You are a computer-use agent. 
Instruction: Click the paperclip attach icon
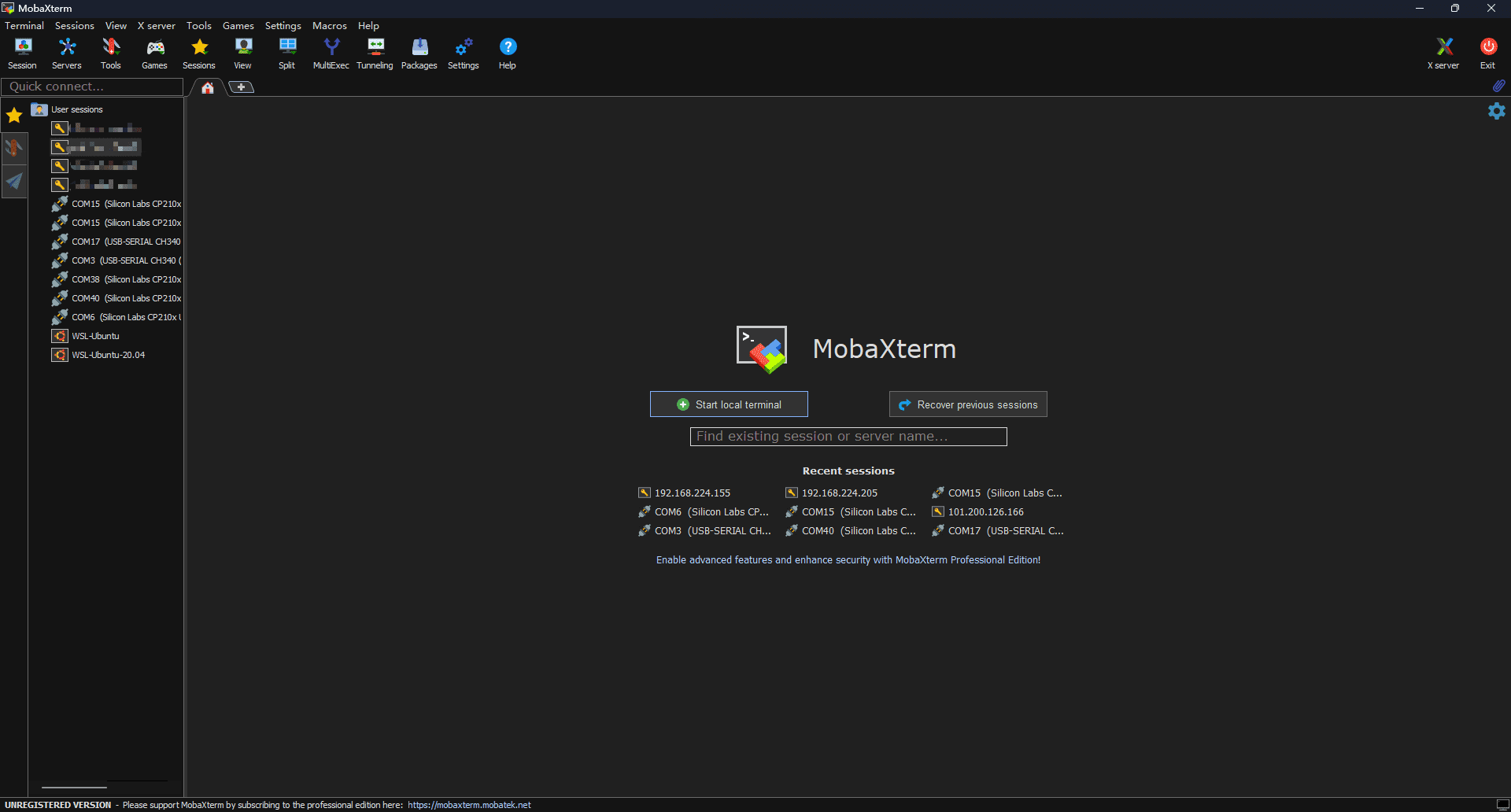(x=1499, y=86)
